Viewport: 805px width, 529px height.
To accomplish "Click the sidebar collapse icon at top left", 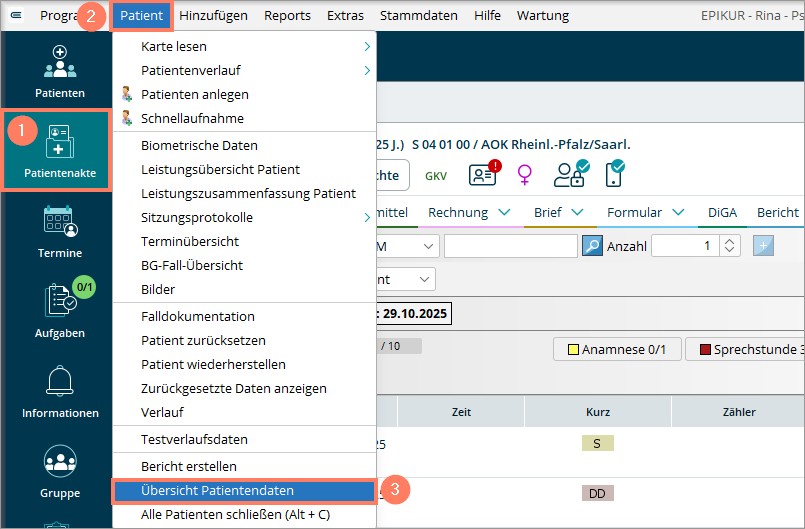I will [x=16, y=15].
